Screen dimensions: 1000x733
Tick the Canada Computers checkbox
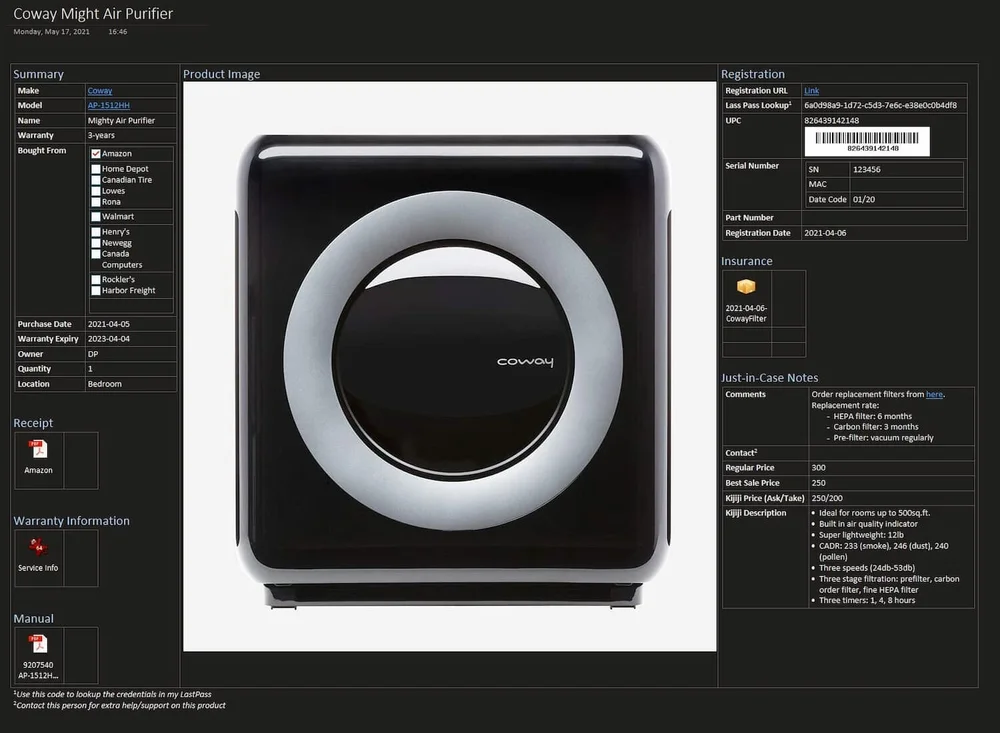coord(96,254)
